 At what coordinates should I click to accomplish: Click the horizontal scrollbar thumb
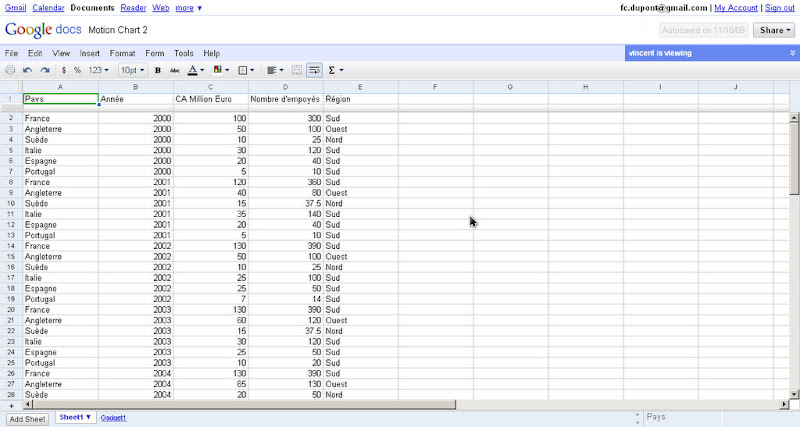pos(244,405)
